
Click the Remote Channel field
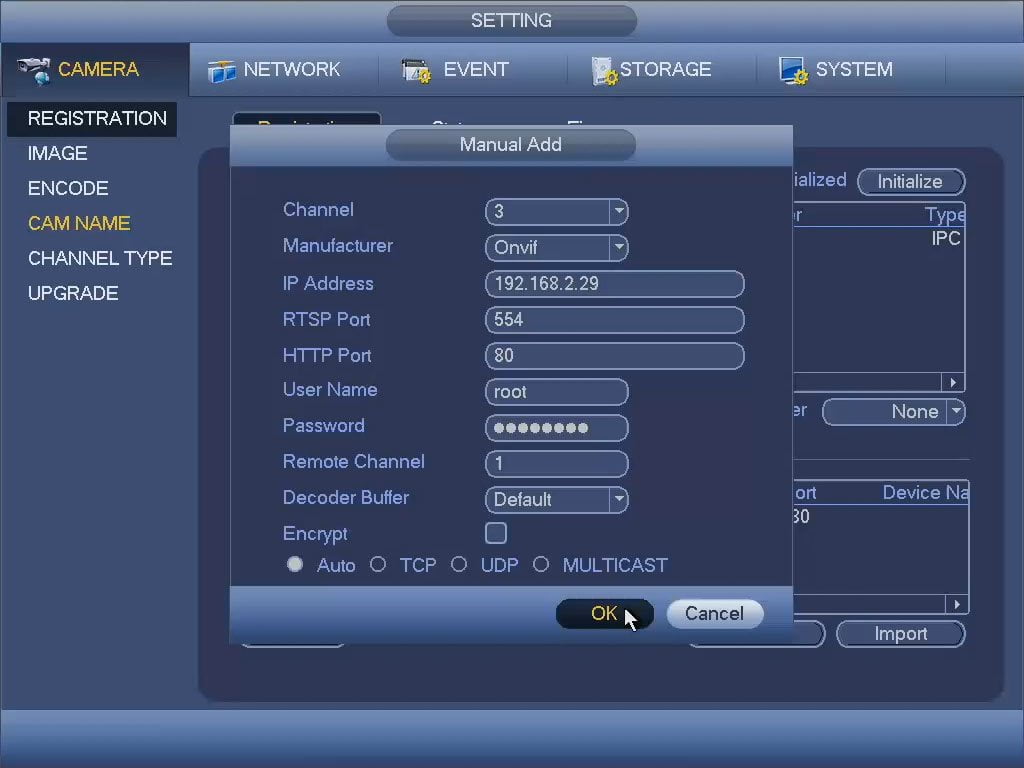[x=556, y=464]
